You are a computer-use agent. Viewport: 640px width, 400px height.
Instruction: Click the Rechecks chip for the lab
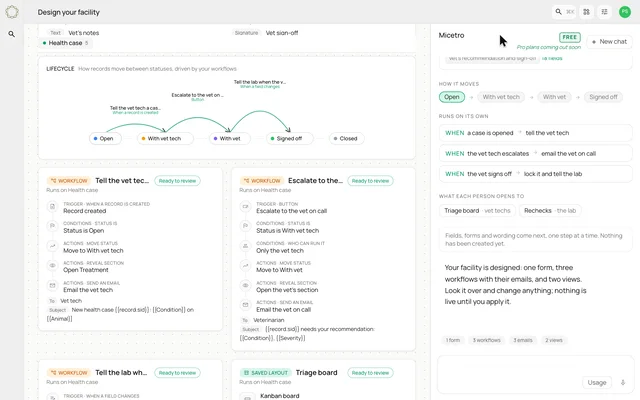coord(550,211)
